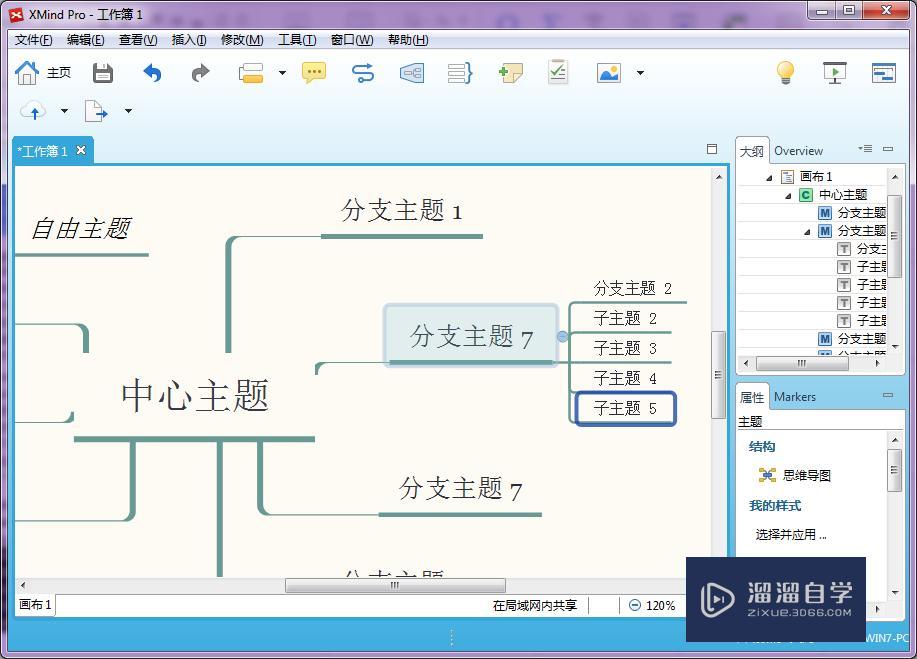The width and height of the screenshot is (917, 659).
Task: Select the 中心主题 central topic
Action: [x=195, y=395]
